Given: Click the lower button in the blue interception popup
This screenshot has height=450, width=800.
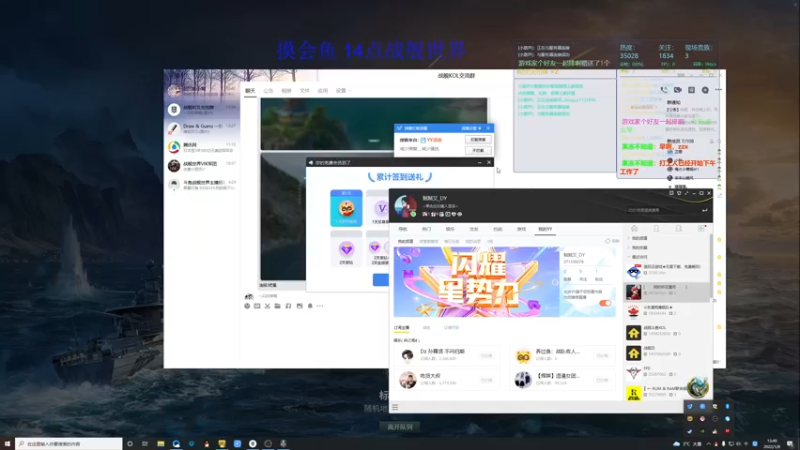Looking at the screenshot, I should pyautogui.click(x=478, y=151).
